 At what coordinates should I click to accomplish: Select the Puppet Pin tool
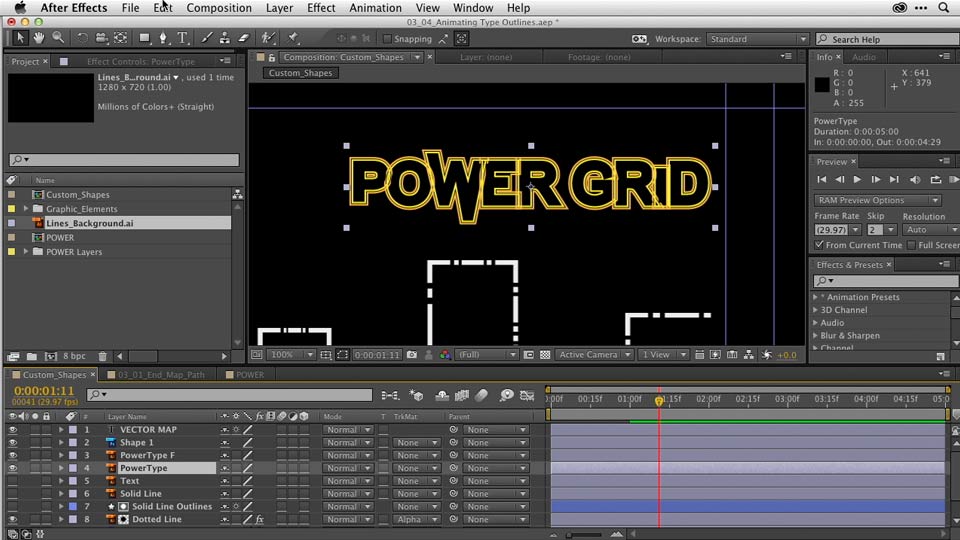pyautogui.click(x=294, y=38)
